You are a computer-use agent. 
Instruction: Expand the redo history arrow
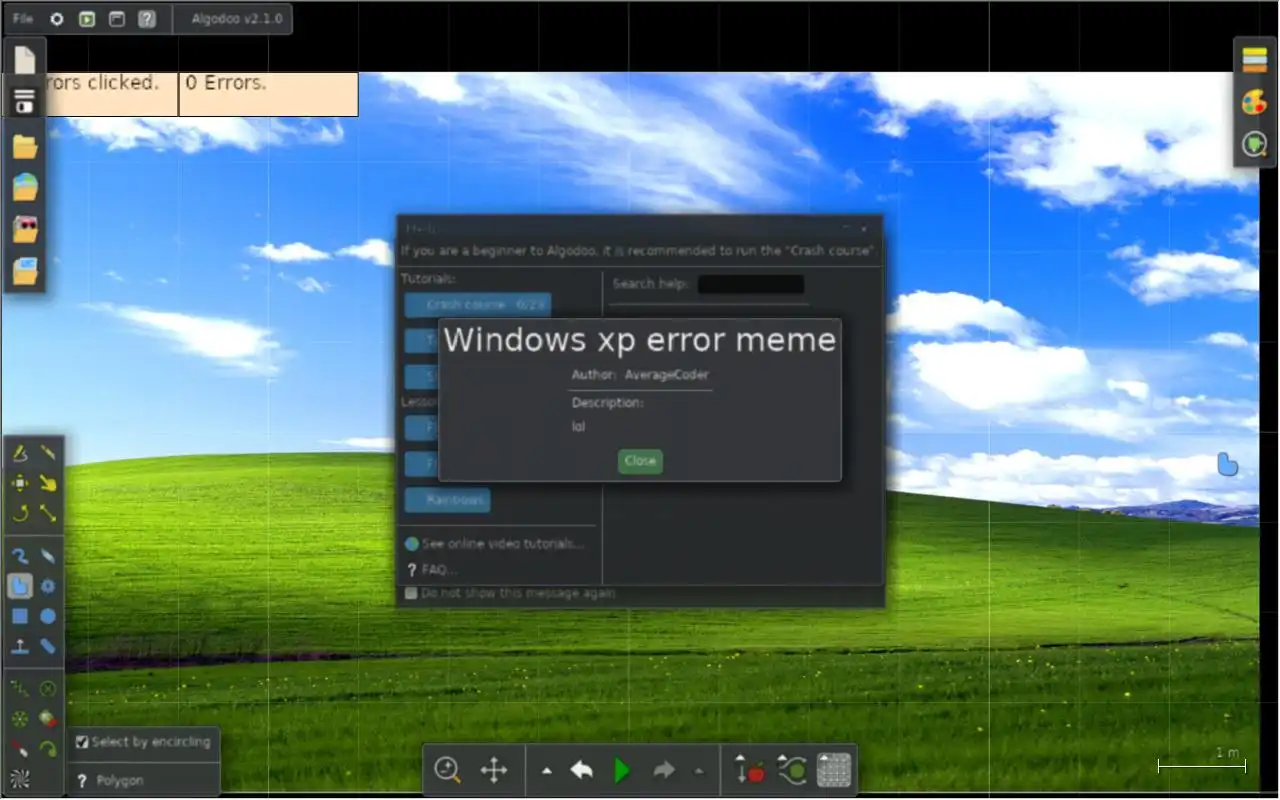(x=699, y=771)
